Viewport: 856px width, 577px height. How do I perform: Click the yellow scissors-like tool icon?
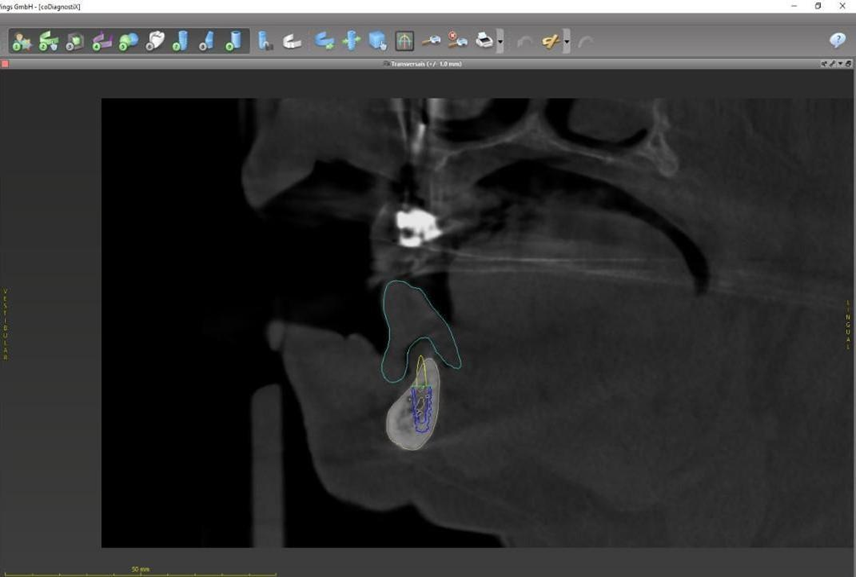coord(549,41)
